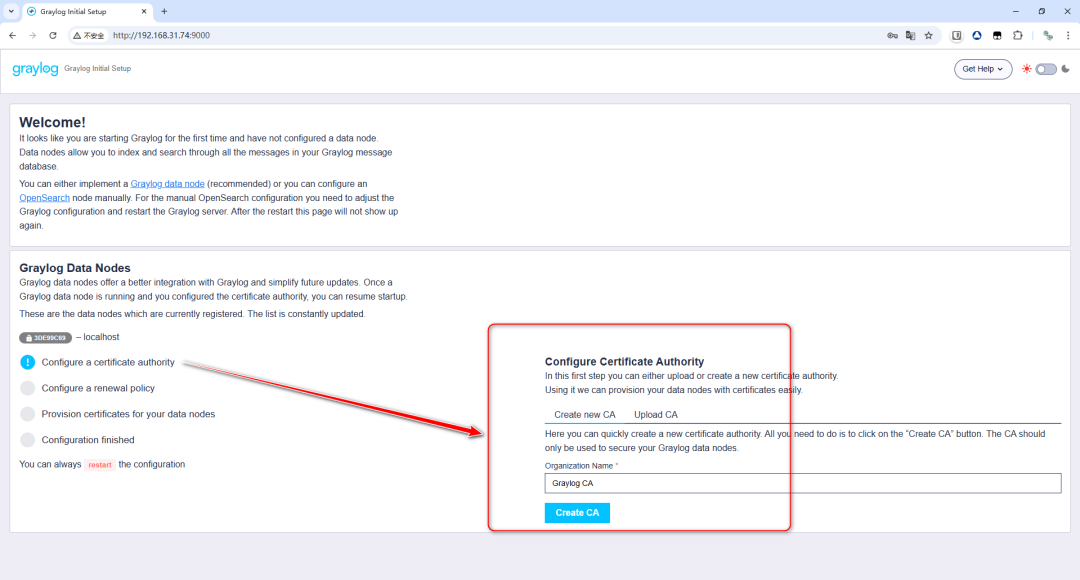Click the Organization Name label
Viewport: 1080px width, 580px height.
(579, 466)
